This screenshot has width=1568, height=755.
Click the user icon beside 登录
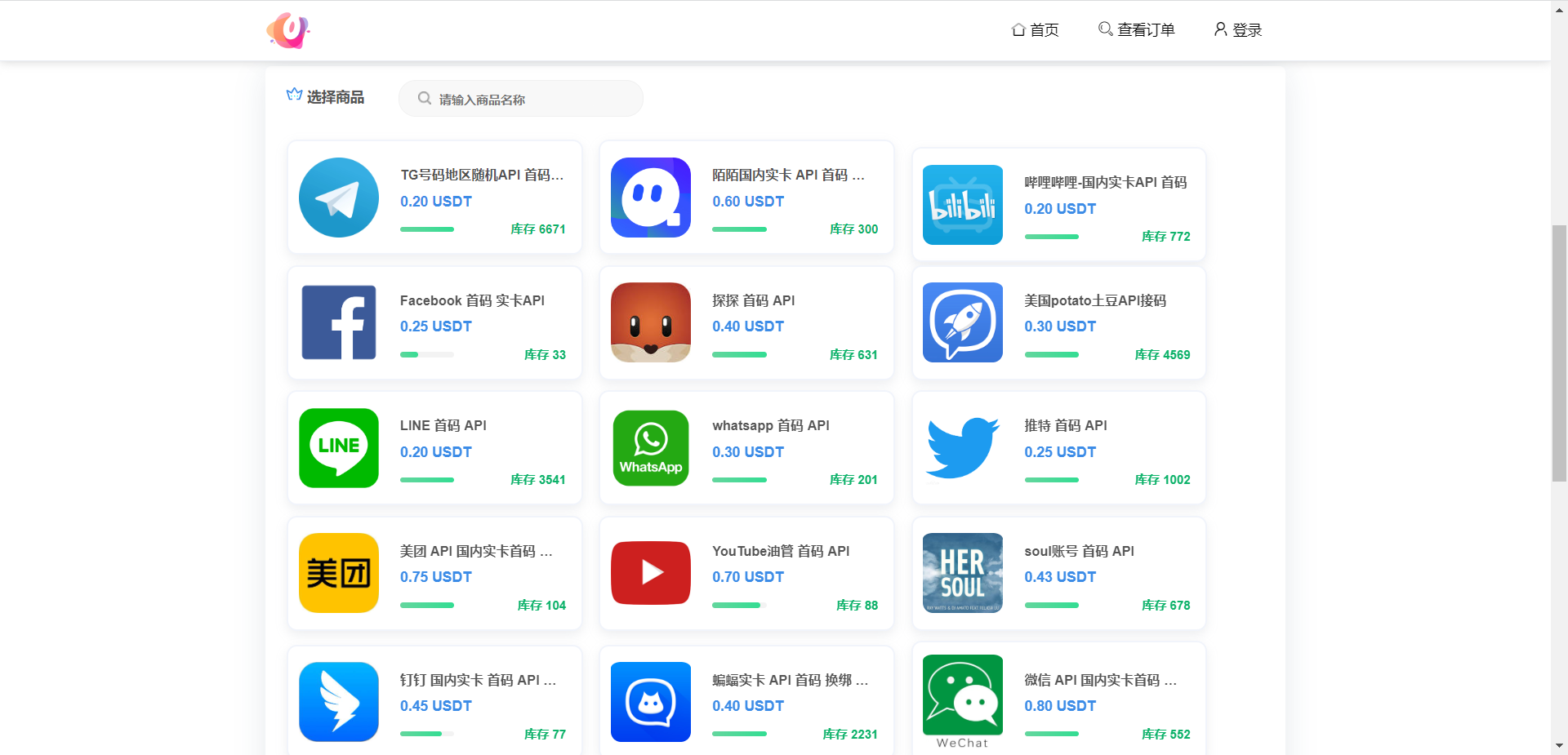1220,29
